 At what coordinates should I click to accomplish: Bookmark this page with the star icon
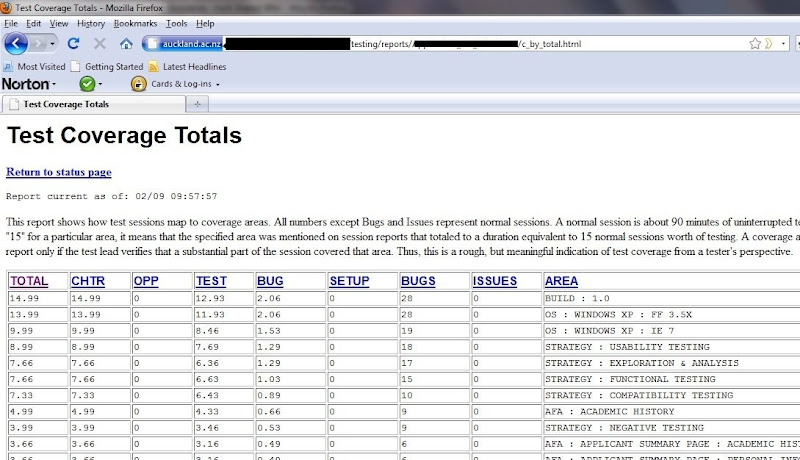click(x=755, y=44)
